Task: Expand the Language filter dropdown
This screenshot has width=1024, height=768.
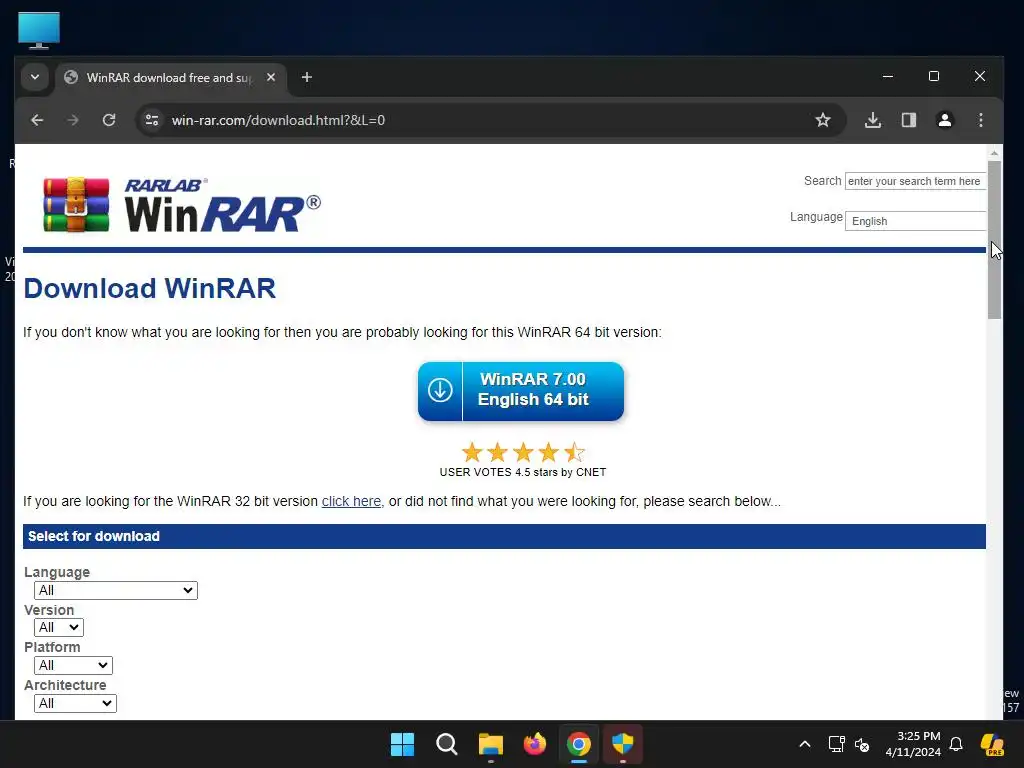Action: pyautogui.click(x=116, y=590)
